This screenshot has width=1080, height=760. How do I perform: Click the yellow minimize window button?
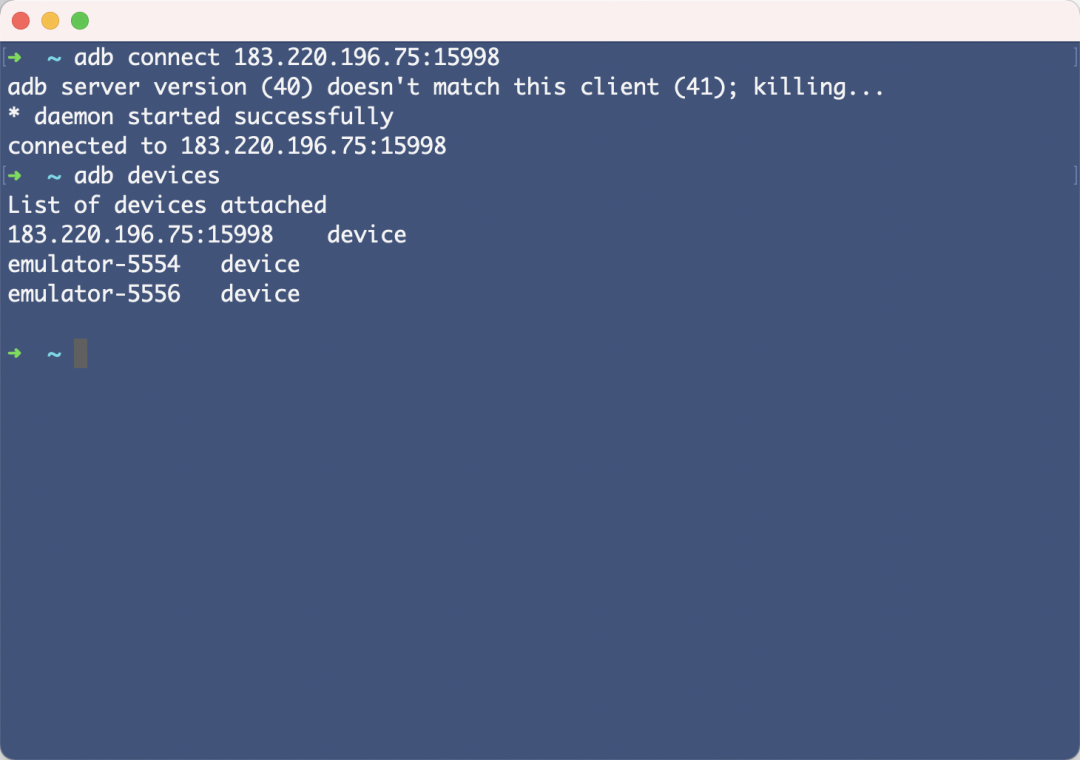(50, 21)
